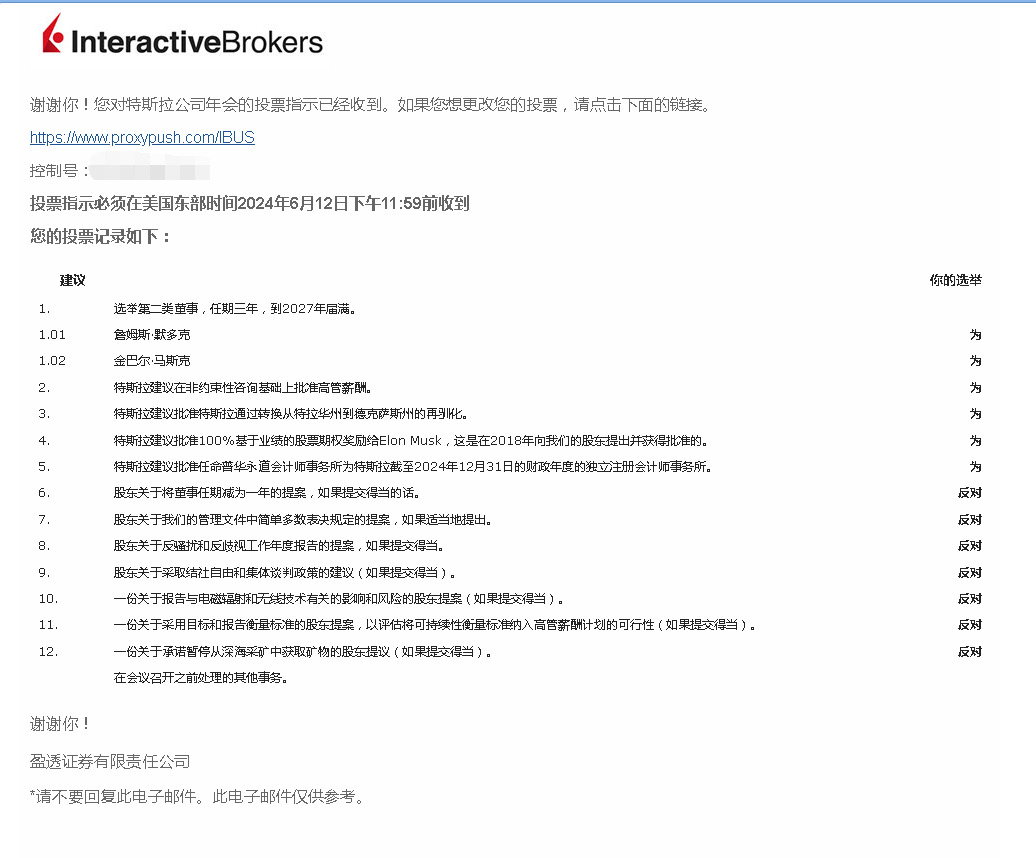Select proposal 10 about 电磁辐射 risks
Screen dimensions: 1036x858
pyautogui.click(x=339, y=599)
